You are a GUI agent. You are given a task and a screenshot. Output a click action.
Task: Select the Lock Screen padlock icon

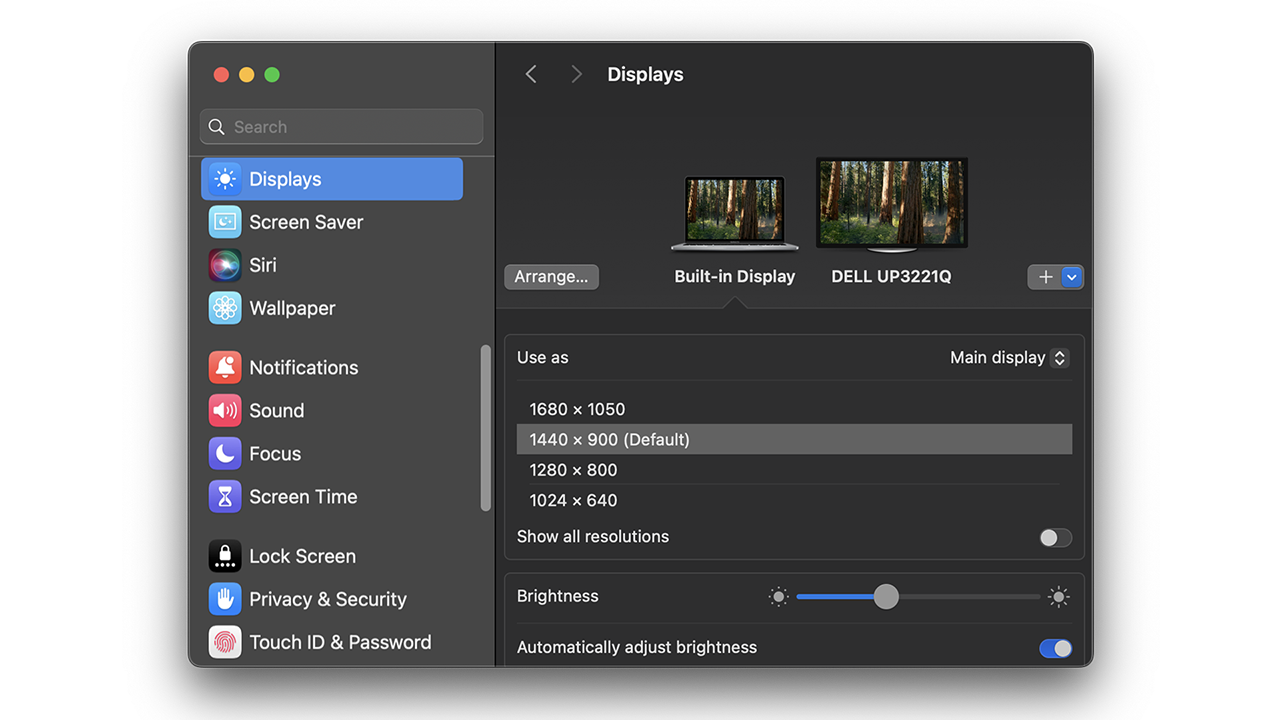tap(225, 556)
